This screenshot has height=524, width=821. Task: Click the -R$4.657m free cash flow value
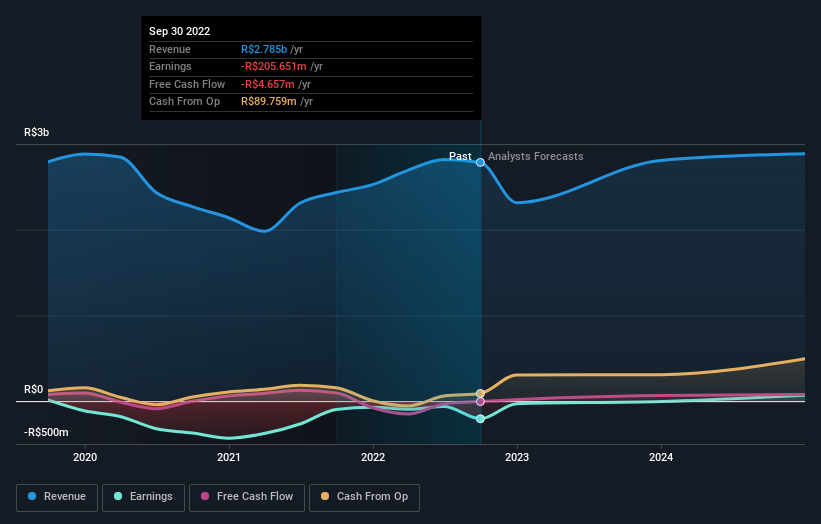click(268, 84)
